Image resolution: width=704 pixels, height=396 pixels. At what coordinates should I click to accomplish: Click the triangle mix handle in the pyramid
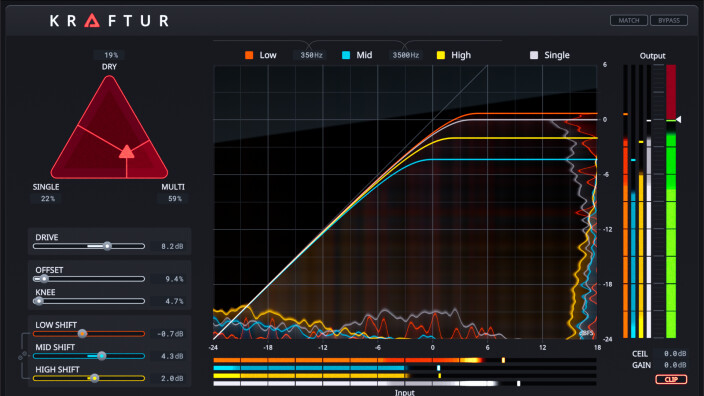click(127, 152)
